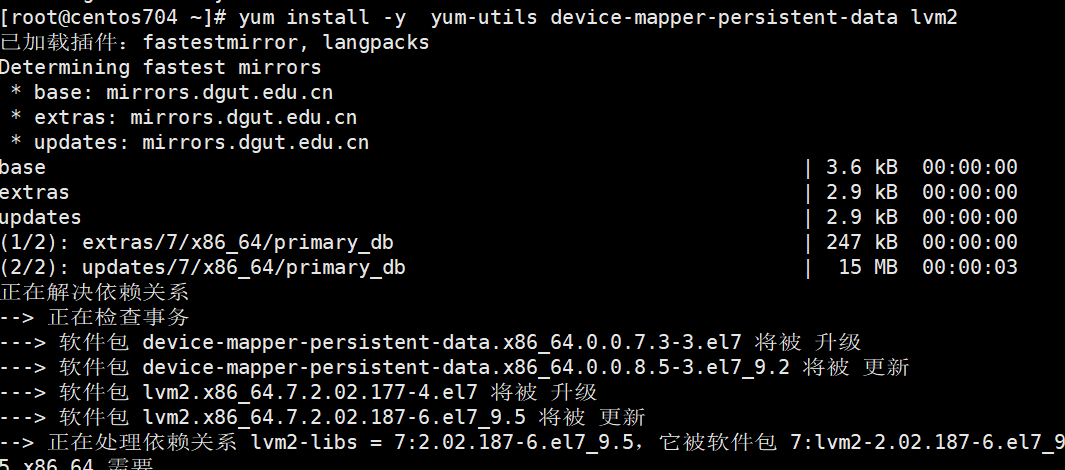Select device-mapper-persistent-data 0.8.5-3.el7_9.2 package line
The width and height of the screenshot is (1065, 470).
click(454, 367)
